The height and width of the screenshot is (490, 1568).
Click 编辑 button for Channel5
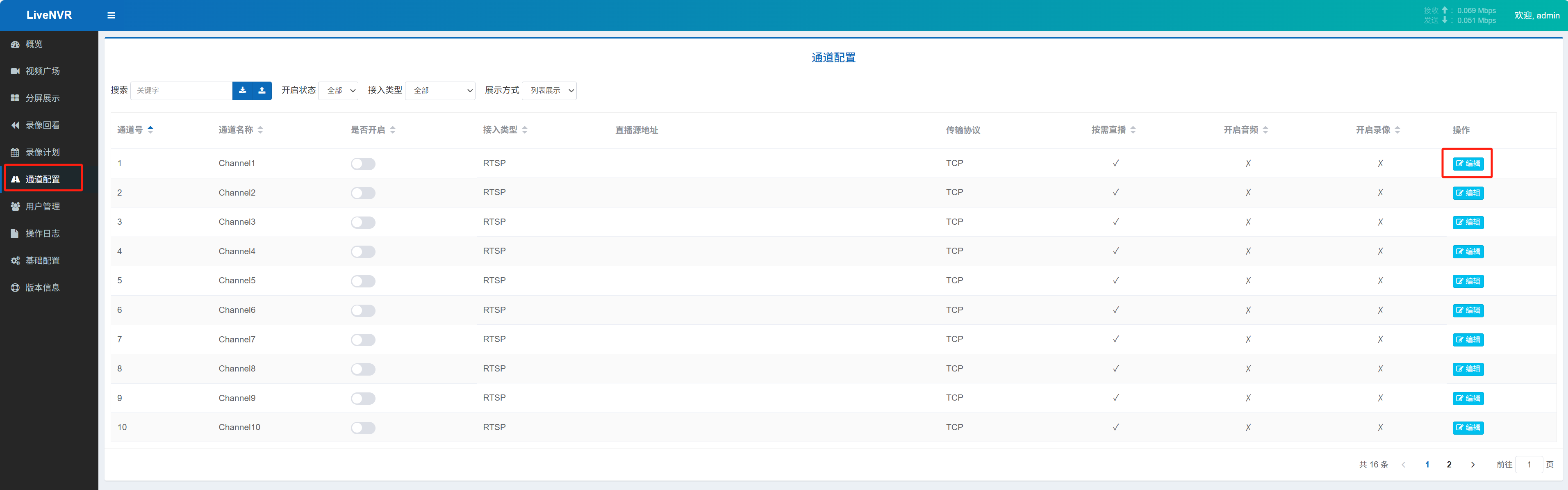(x=1468, y=281)
